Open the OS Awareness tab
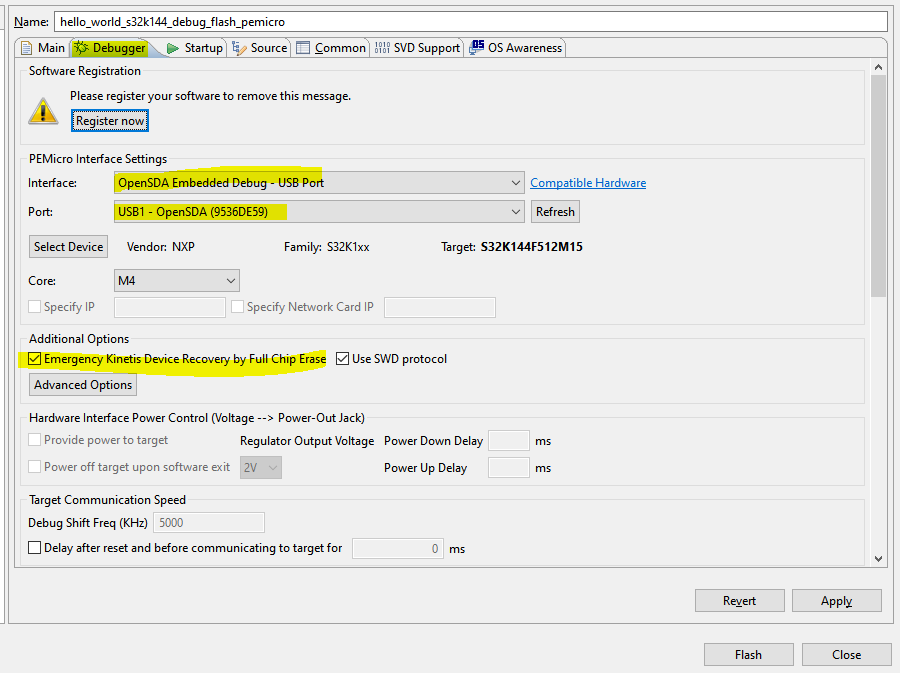 click(515, 48)
